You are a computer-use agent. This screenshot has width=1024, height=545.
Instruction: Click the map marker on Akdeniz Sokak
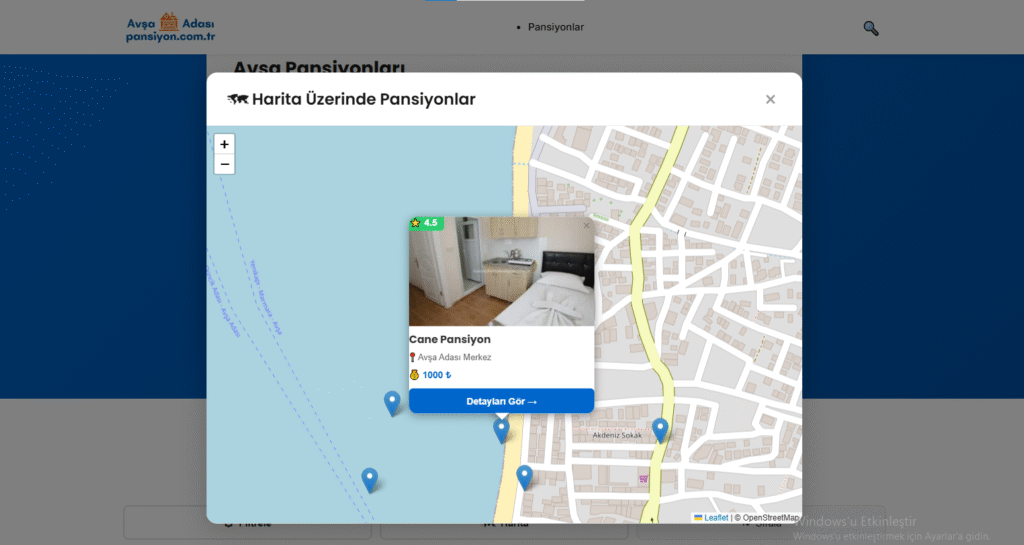(x=660, y=429)
